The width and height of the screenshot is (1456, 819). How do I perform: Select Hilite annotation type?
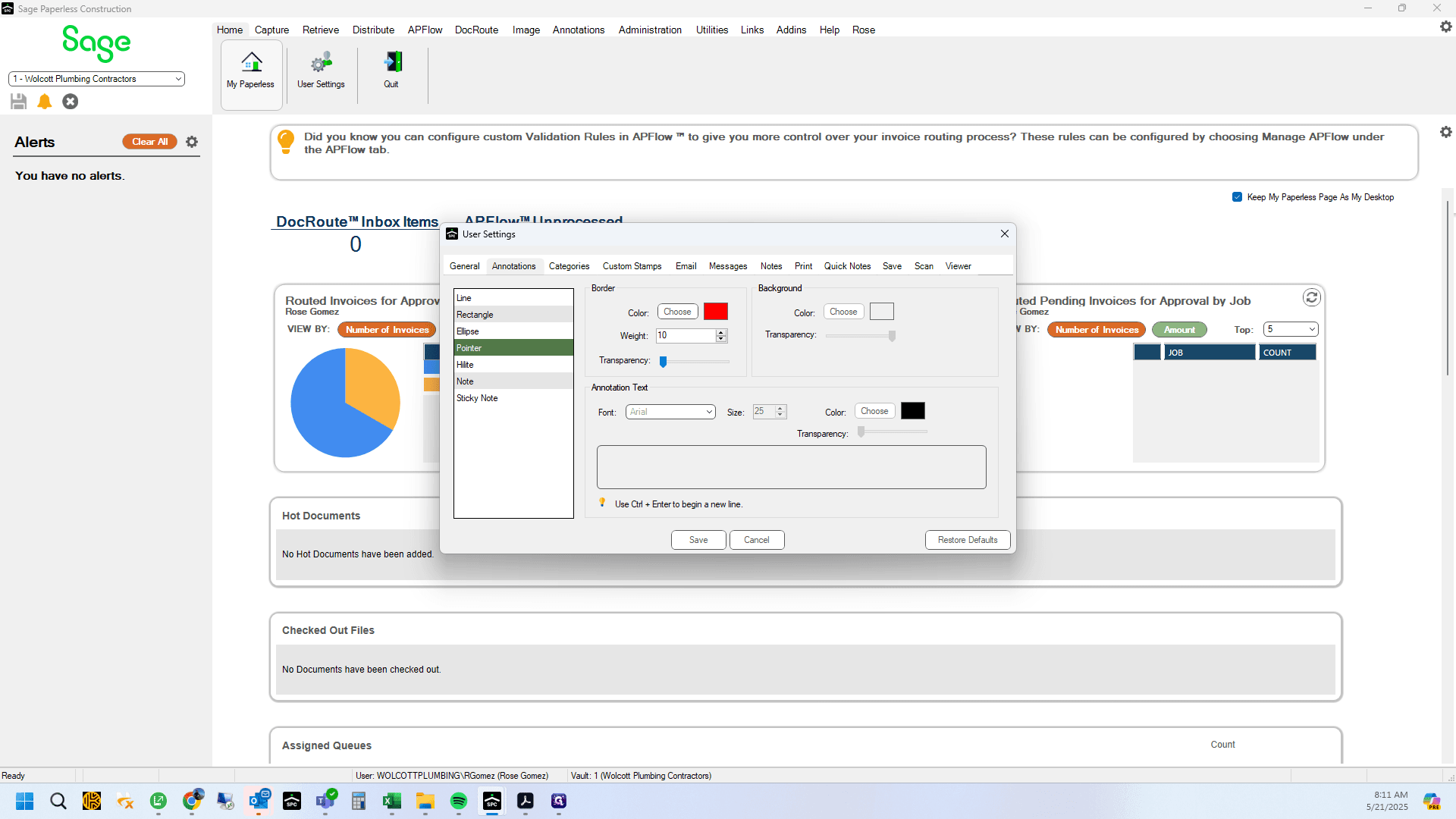pyautogui.click(x=513, y=365)
